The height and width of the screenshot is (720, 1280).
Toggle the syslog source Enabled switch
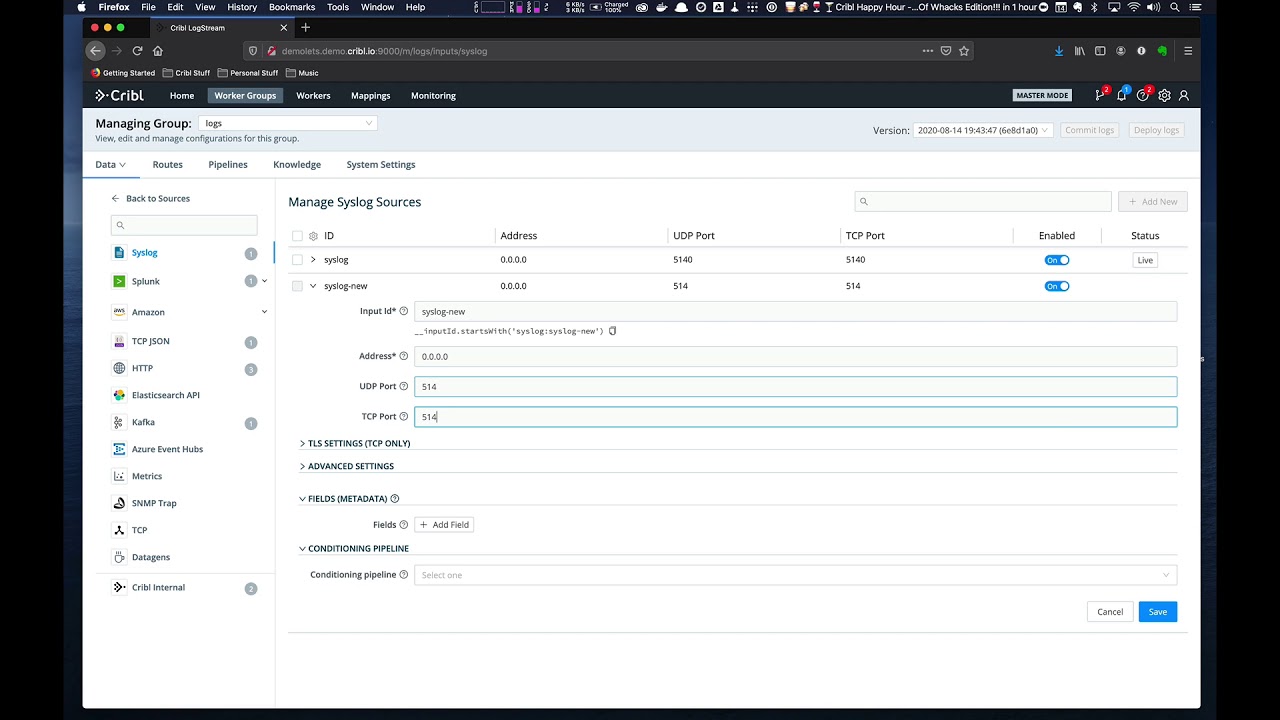tap(1057, 260)
